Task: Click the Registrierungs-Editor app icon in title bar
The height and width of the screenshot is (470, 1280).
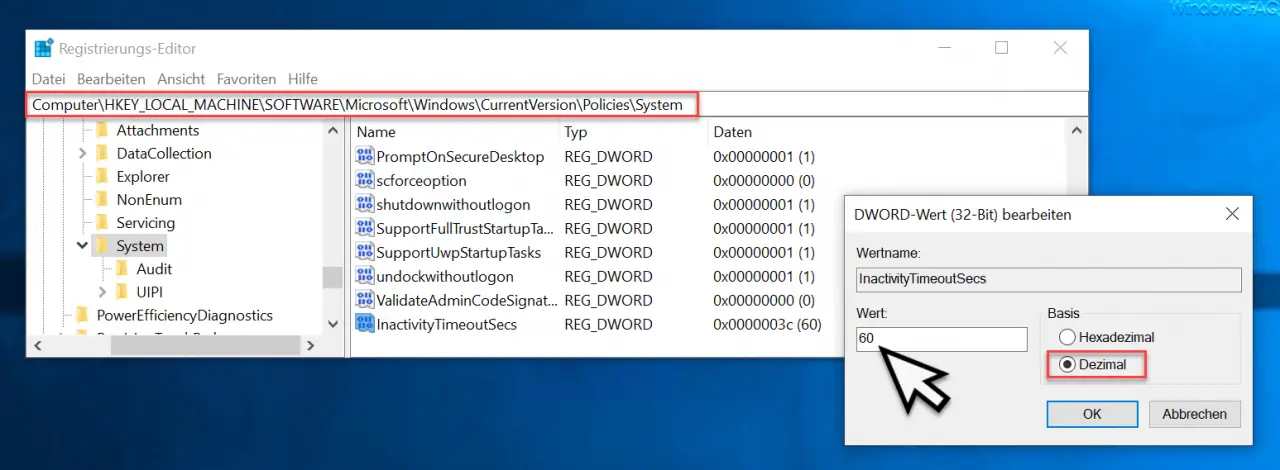Action: pos(43,48)
